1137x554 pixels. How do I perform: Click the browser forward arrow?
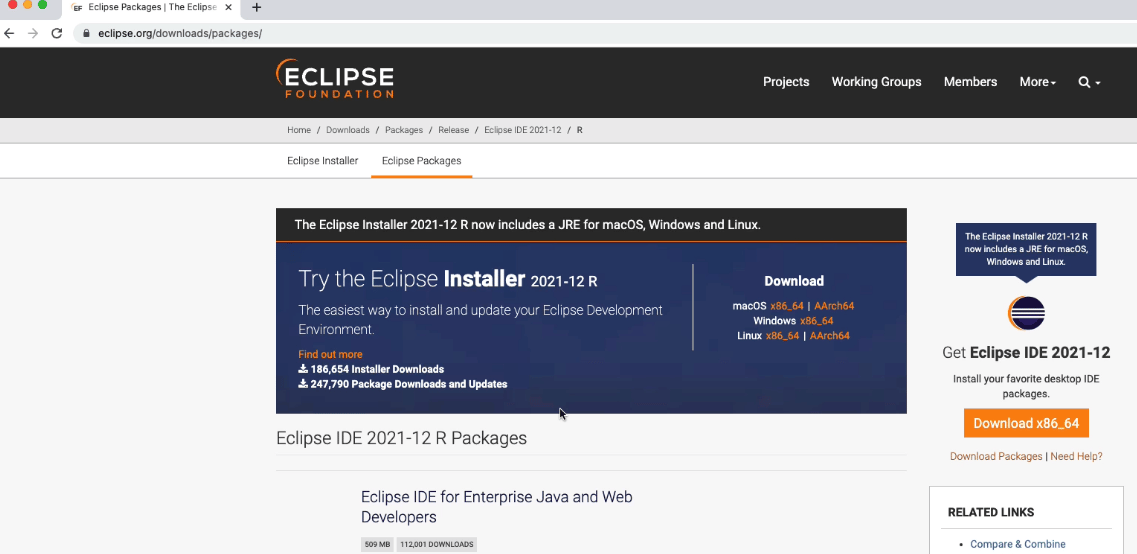tap(33, 33)
